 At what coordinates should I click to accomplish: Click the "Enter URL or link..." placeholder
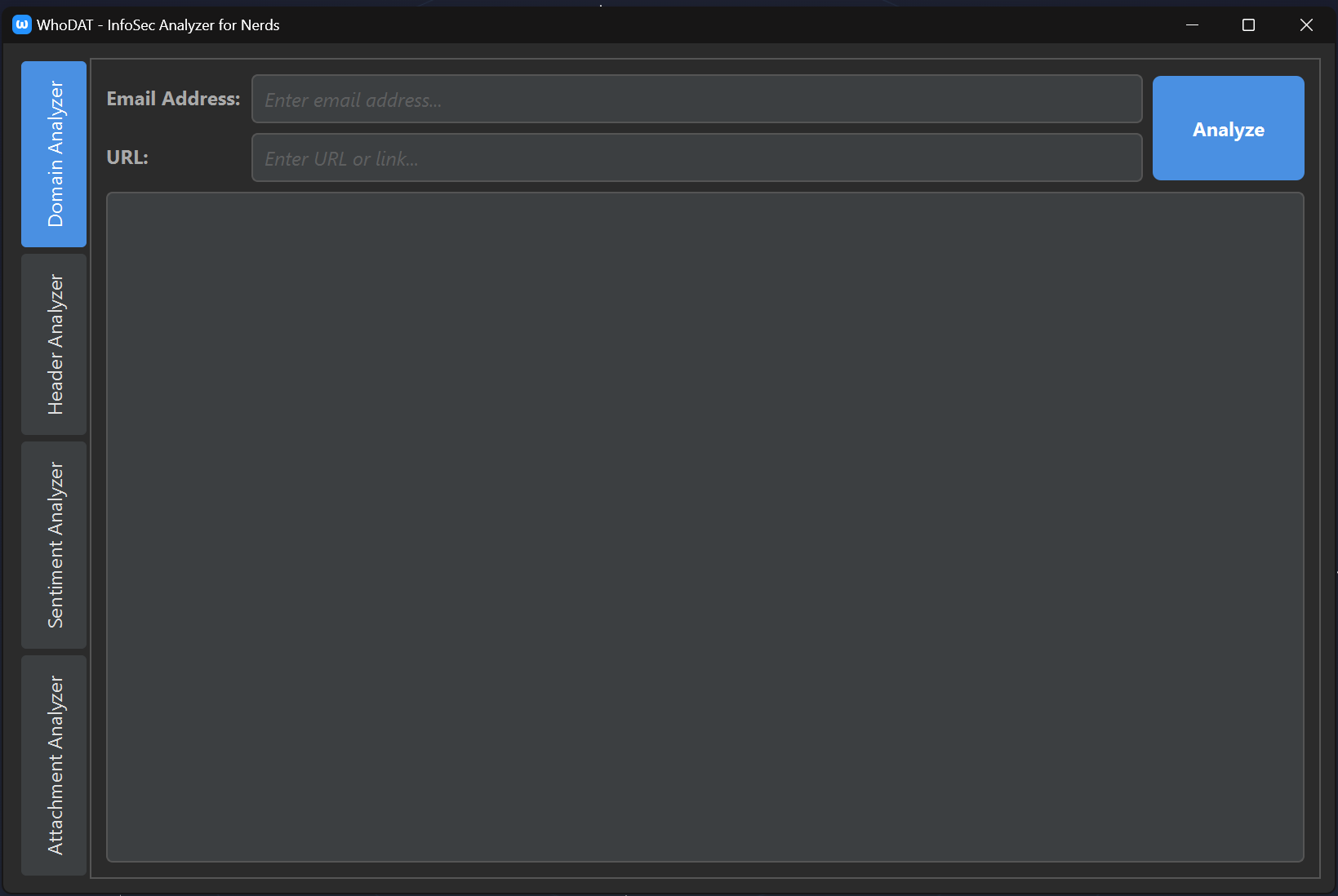341,159
